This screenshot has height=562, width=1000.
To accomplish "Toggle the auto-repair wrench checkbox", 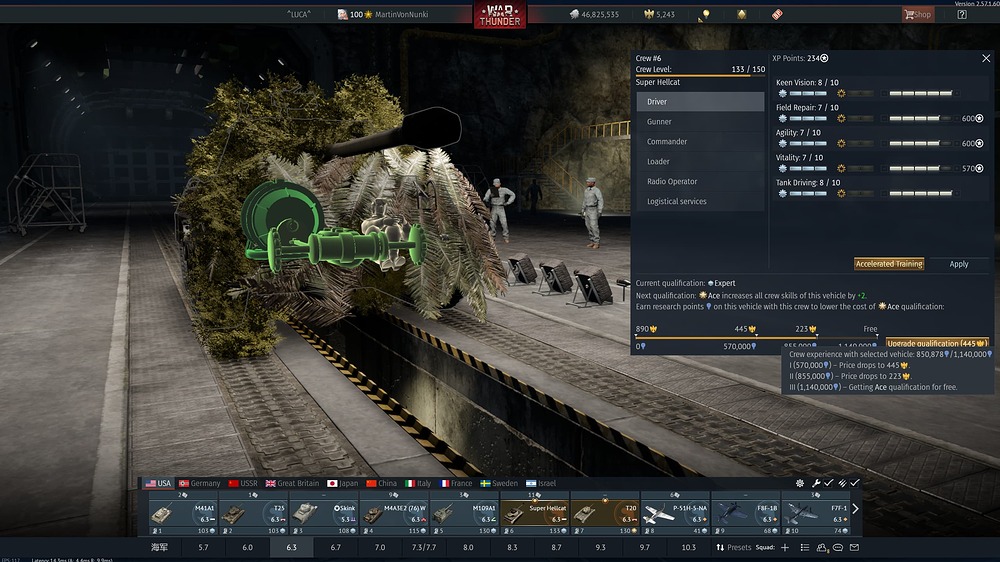I will pyautogui.click(x=828, y=483).
